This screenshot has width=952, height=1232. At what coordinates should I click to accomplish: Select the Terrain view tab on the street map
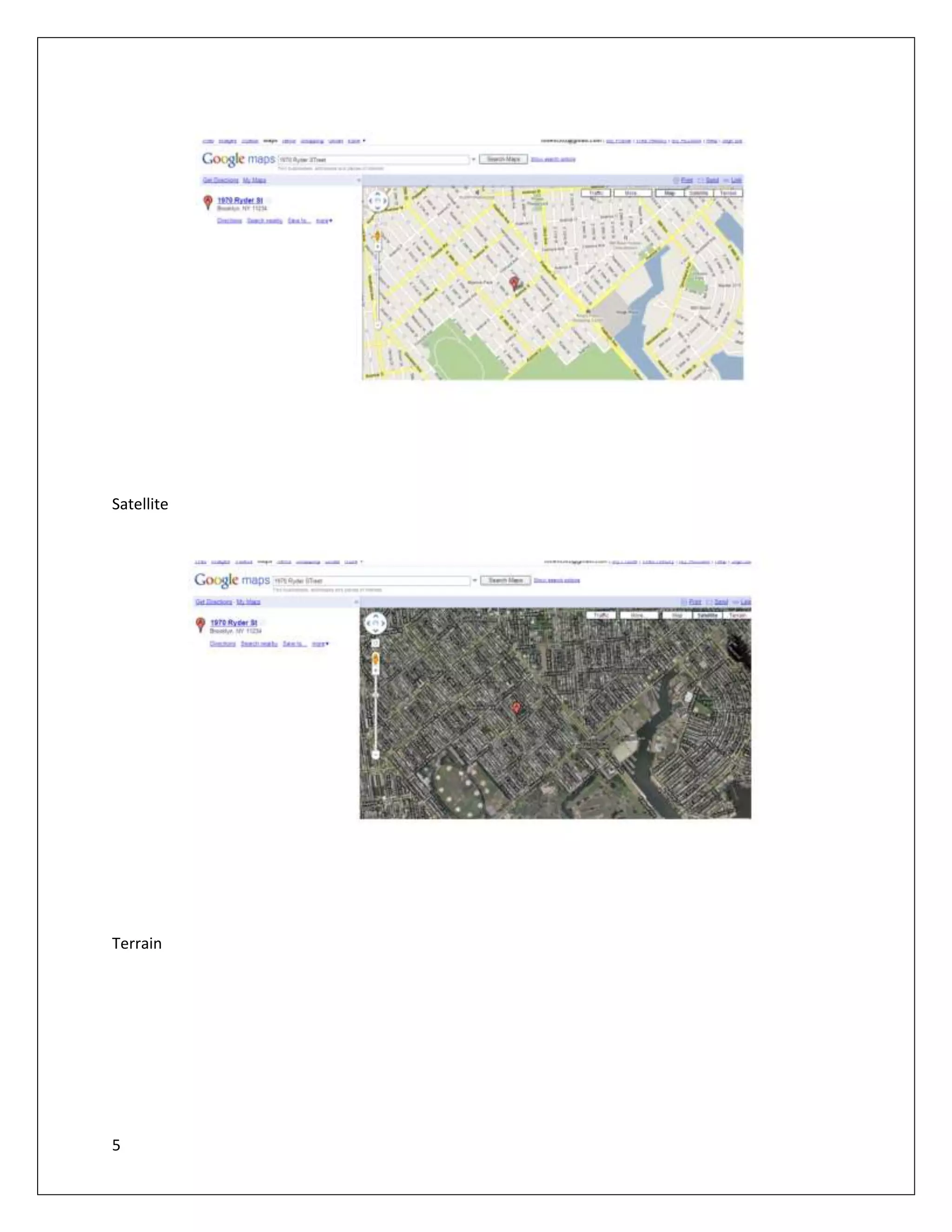coord(728,193)
